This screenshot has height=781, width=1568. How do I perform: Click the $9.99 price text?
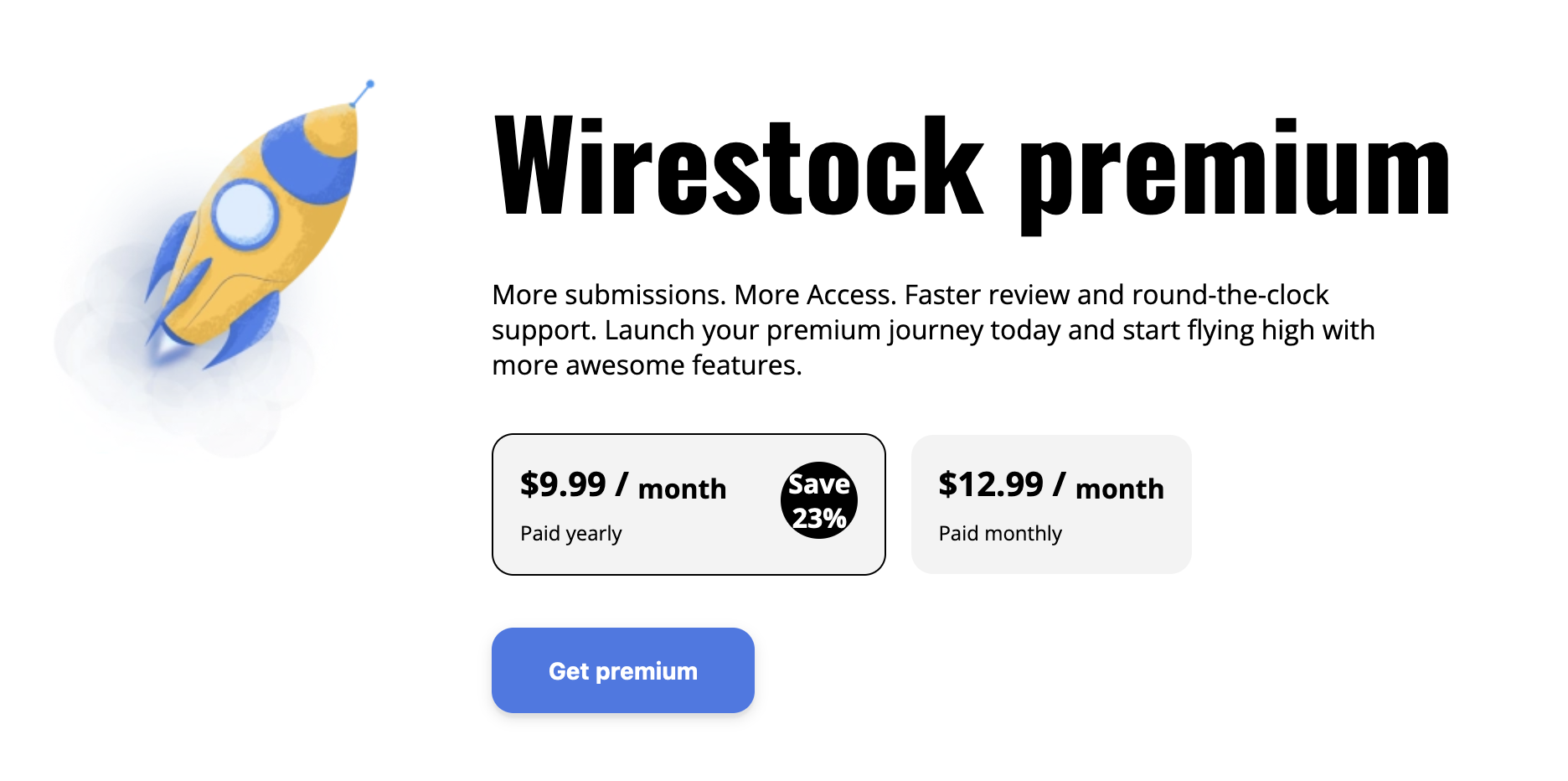click(x=564, y=484)
